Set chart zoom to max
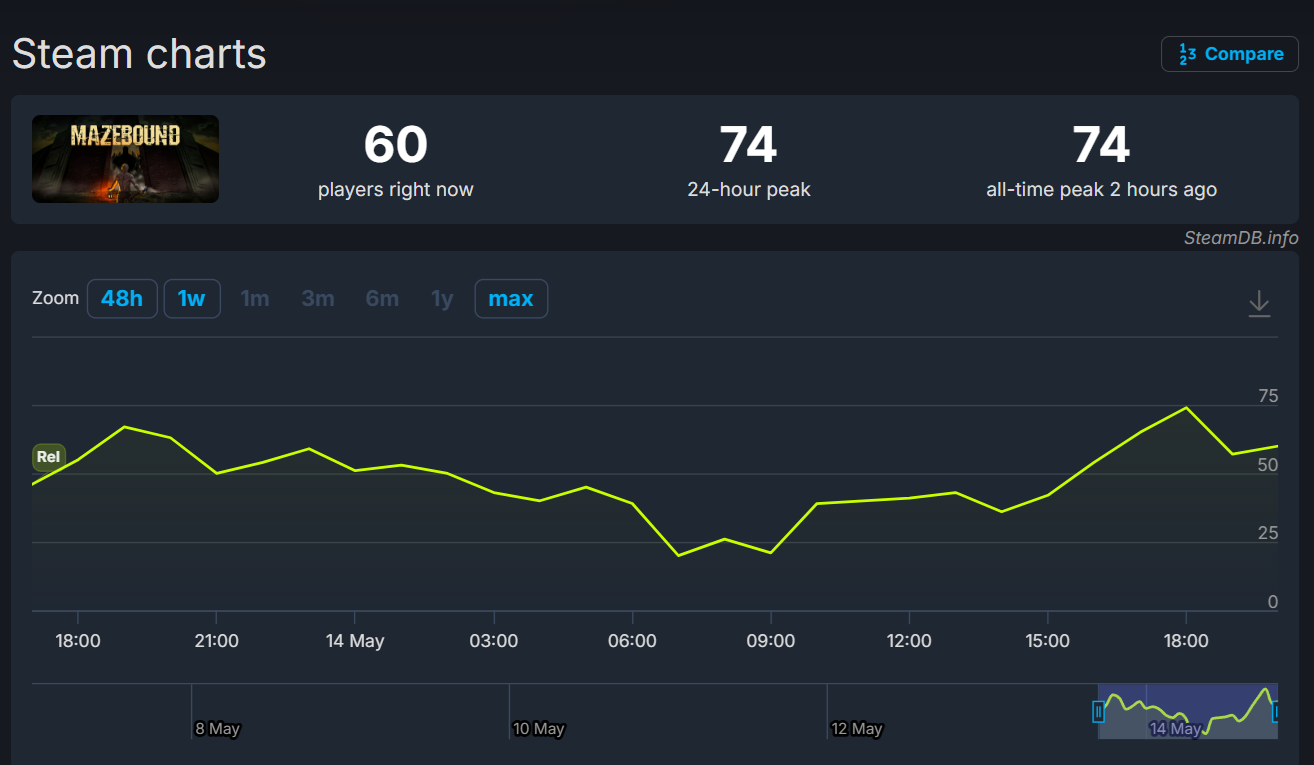 coord(511,298)
